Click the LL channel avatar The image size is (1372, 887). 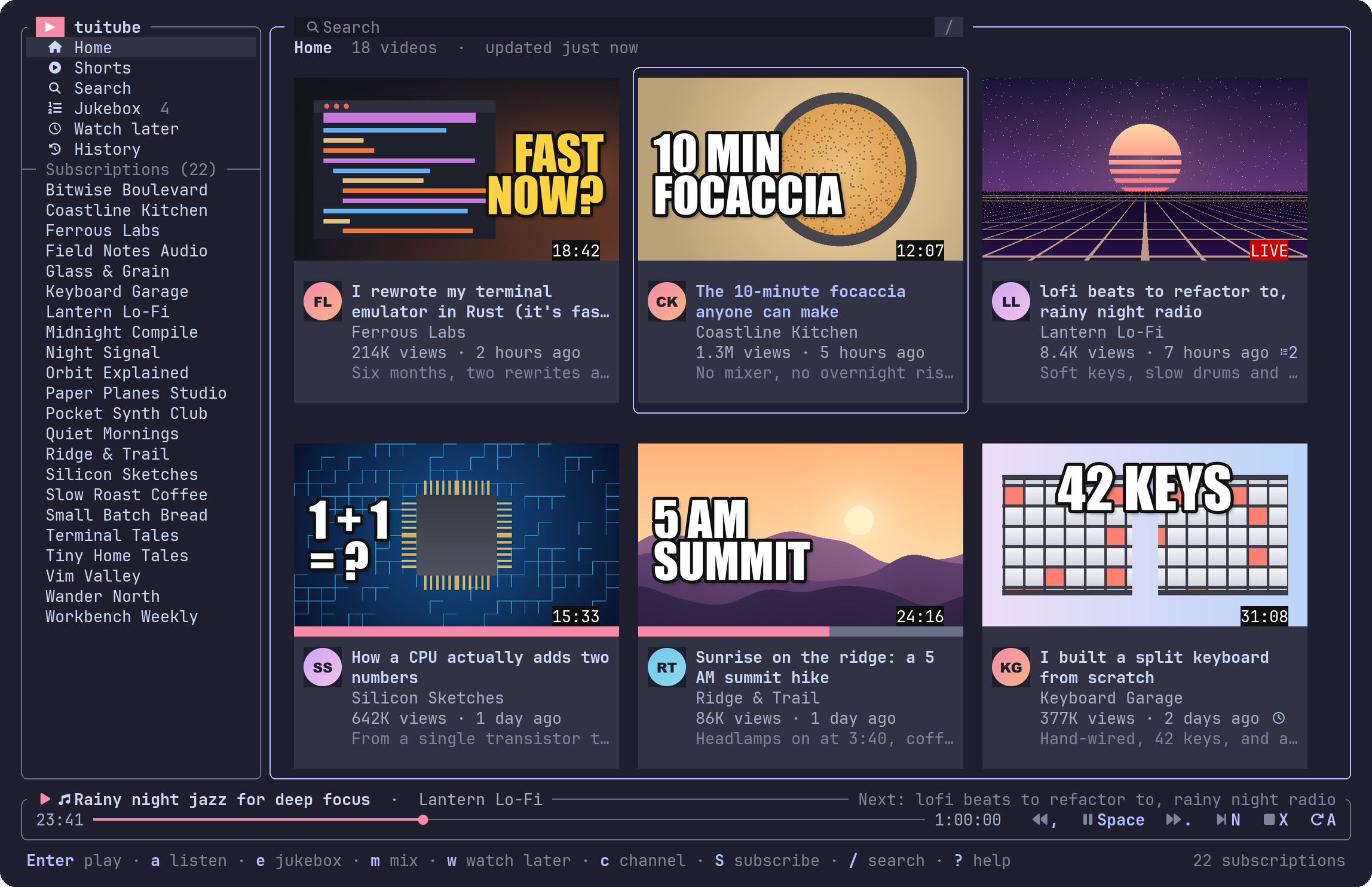(1011, 302)
